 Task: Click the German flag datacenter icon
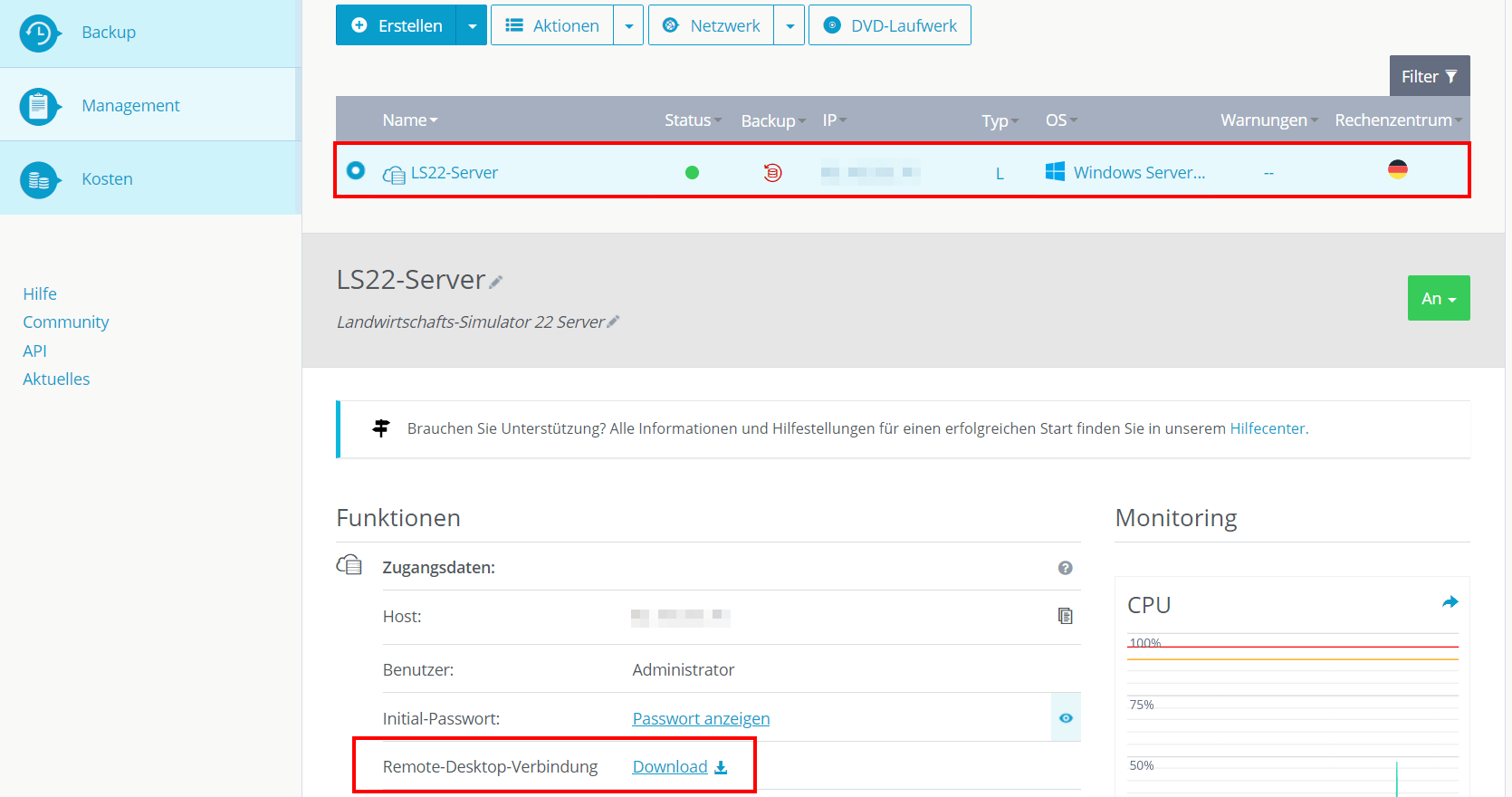pyautogui.click(x=1398, y=169)
